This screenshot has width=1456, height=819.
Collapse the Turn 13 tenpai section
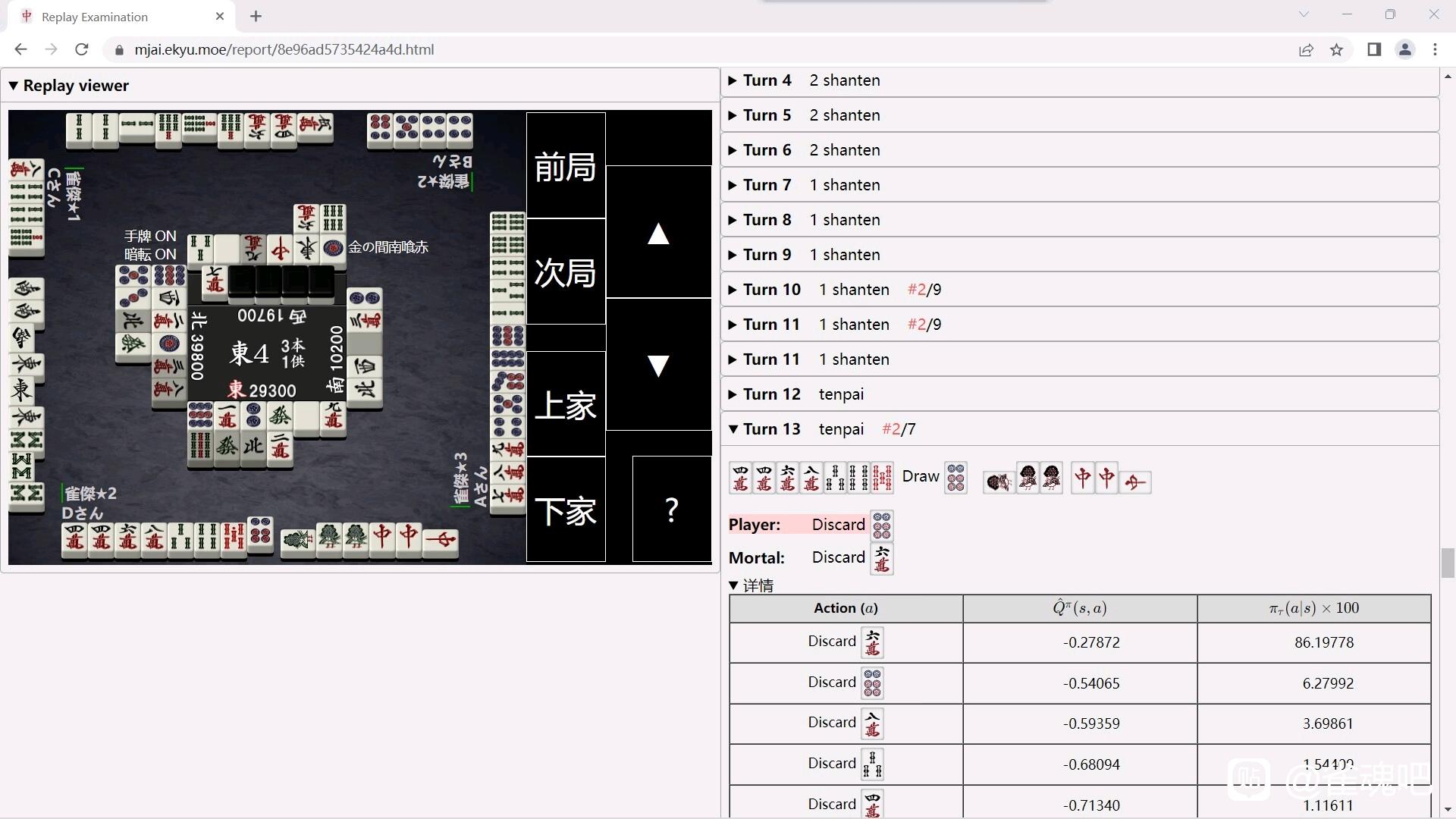pos(1080,429)
